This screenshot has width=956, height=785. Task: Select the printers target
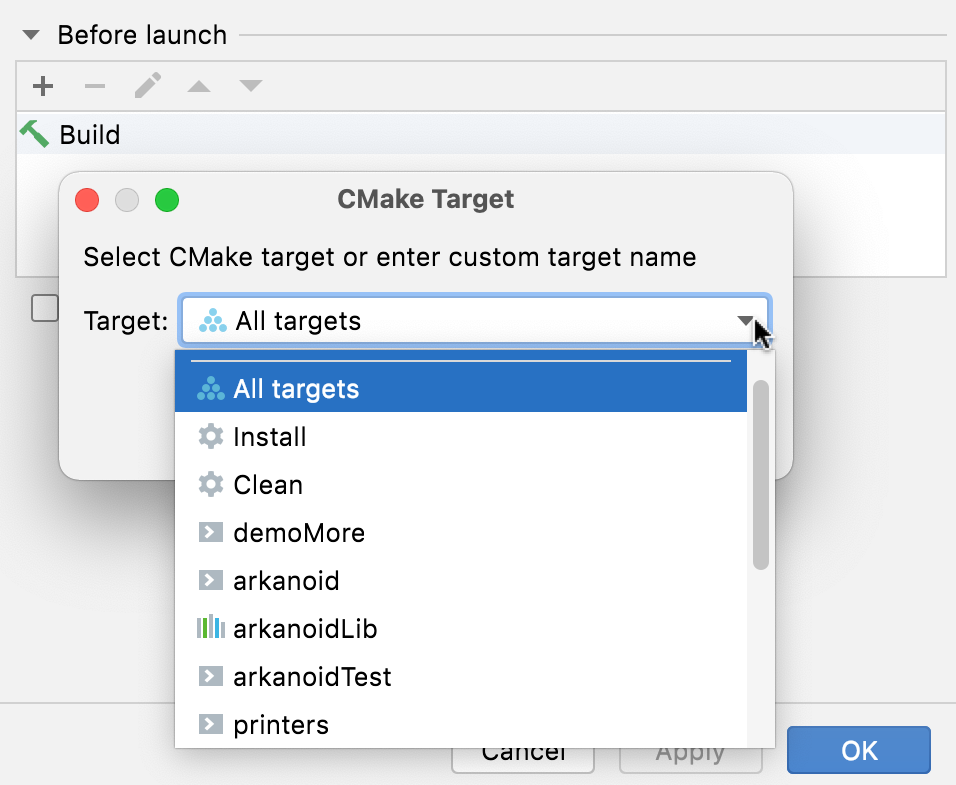[281, 724]
